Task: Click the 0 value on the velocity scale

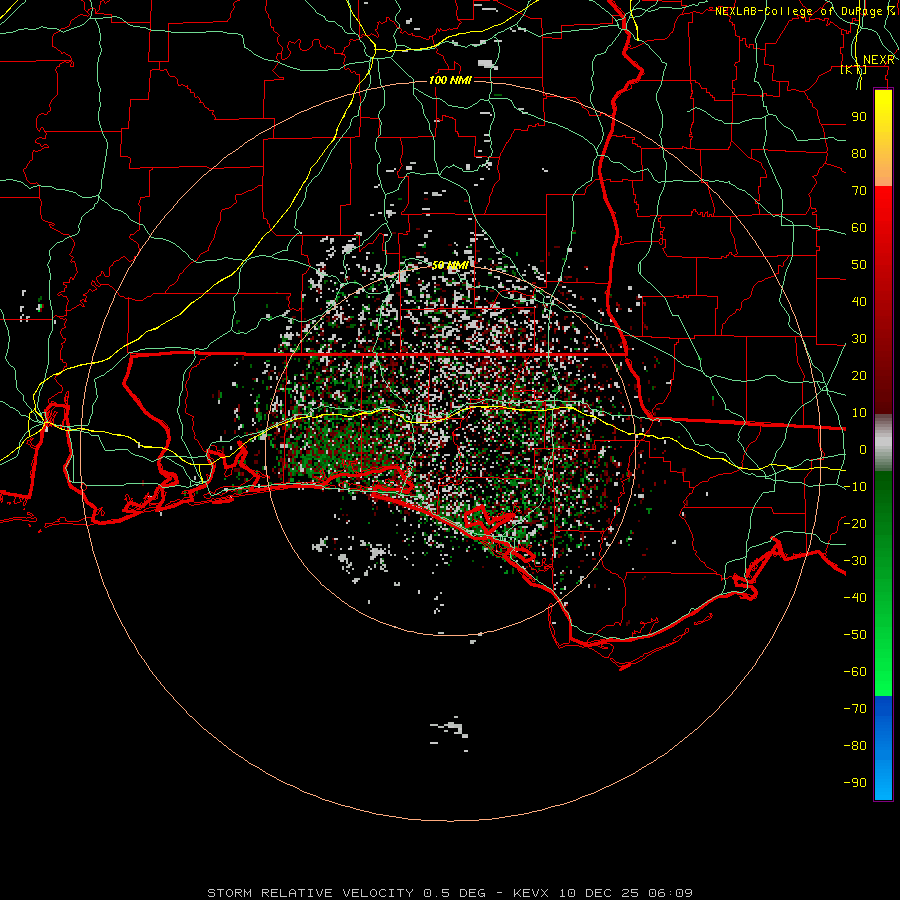Action: click(863, 450)
